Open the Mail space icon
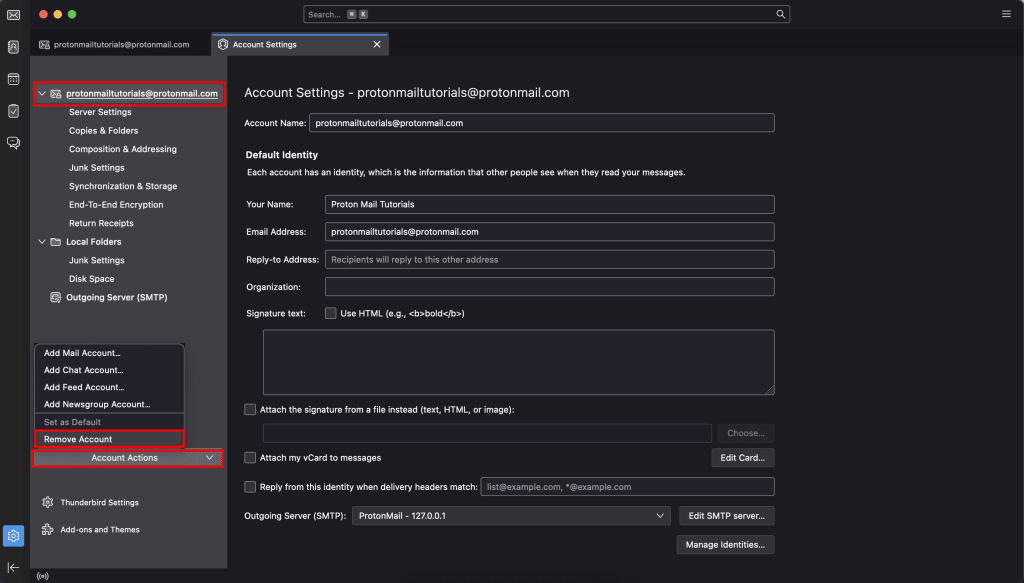1024x583 pixels. point(13,14)
